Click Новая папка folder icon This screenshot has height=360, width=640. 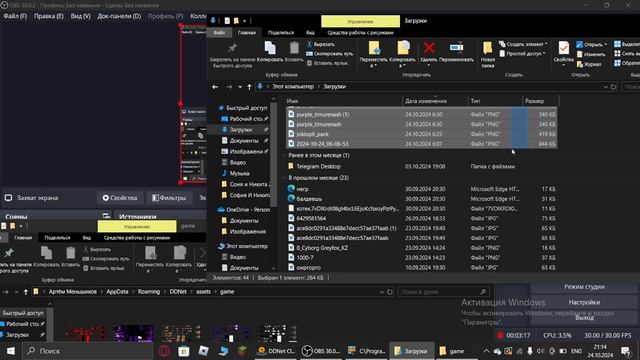pos(487,48)
